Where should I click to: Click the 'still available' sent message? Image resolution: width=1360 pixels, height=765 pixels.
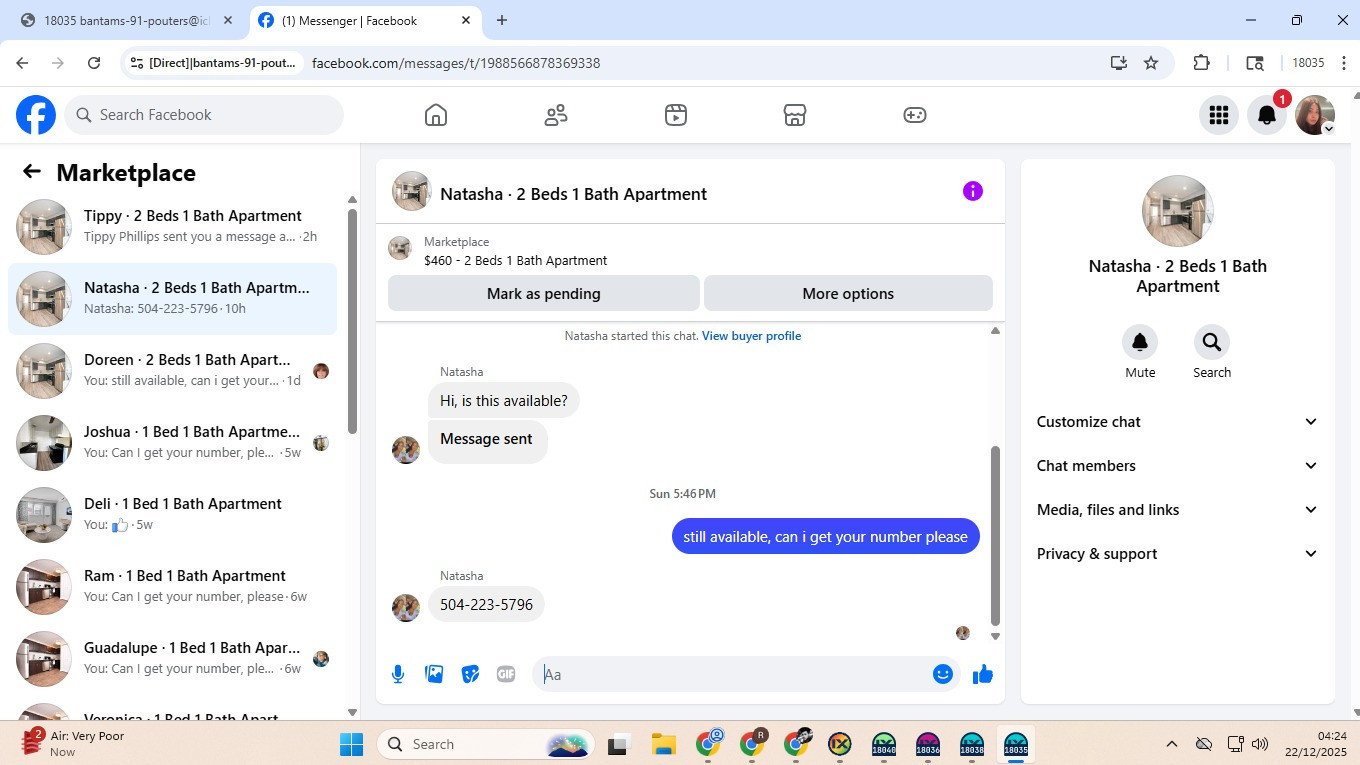825,537
